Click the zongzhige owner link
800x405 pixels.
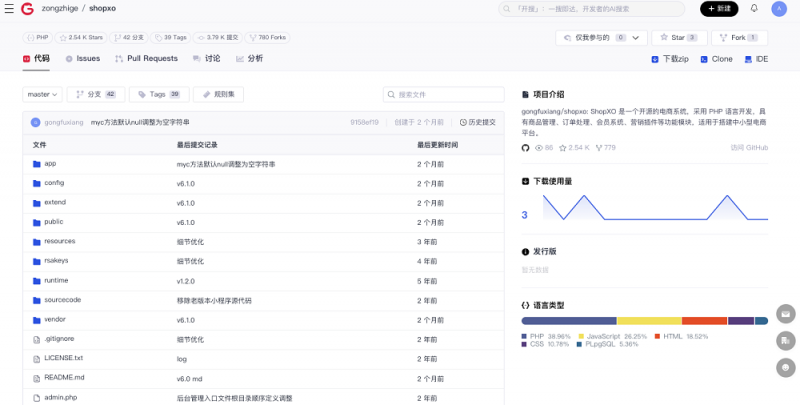tap(60, 9)
